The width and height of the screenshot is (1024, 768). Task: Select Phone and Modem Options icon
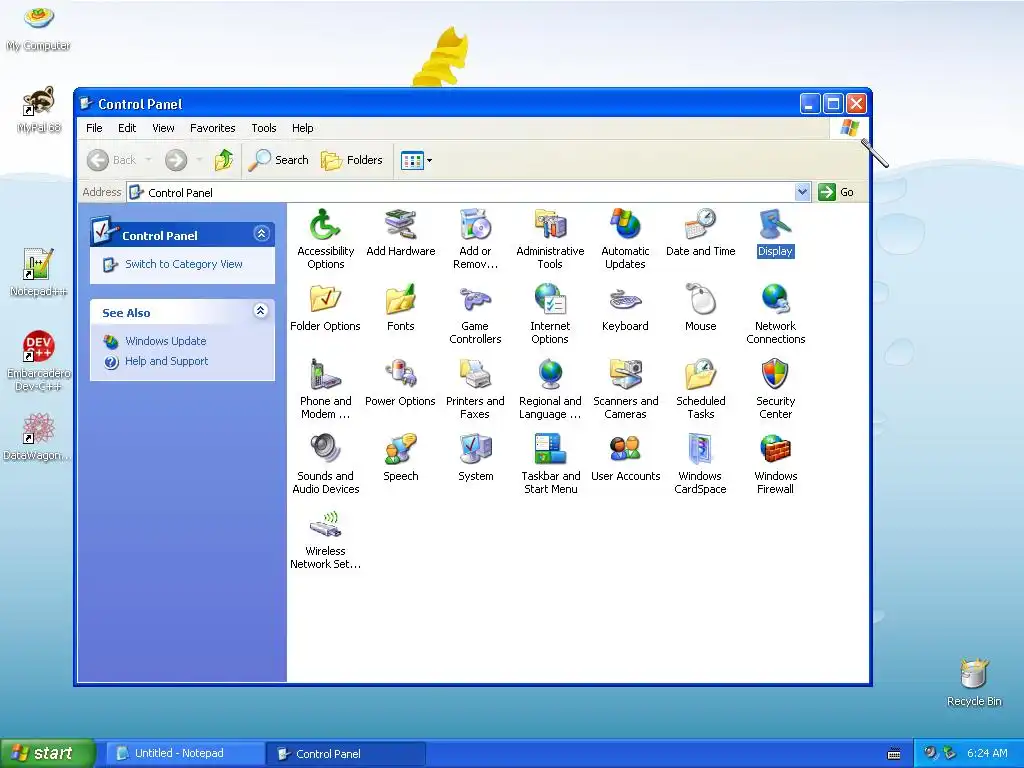tap(325, 375)
